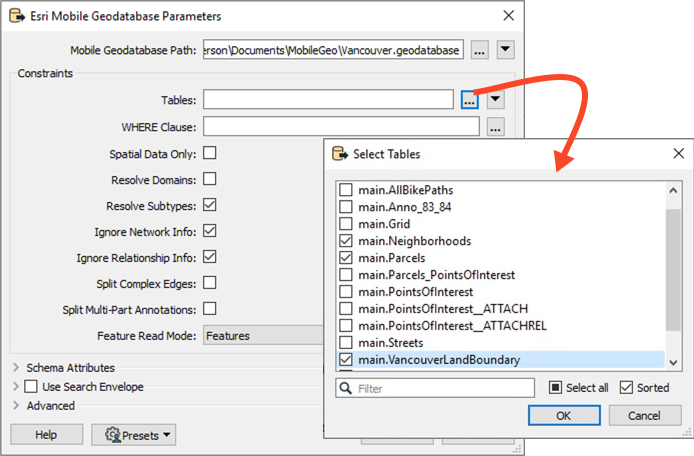Open Mobile Geodatabase Path dropdown arrow
This screenshot has width=694, height=456.
pyautogui.click(x=505, y=50)
